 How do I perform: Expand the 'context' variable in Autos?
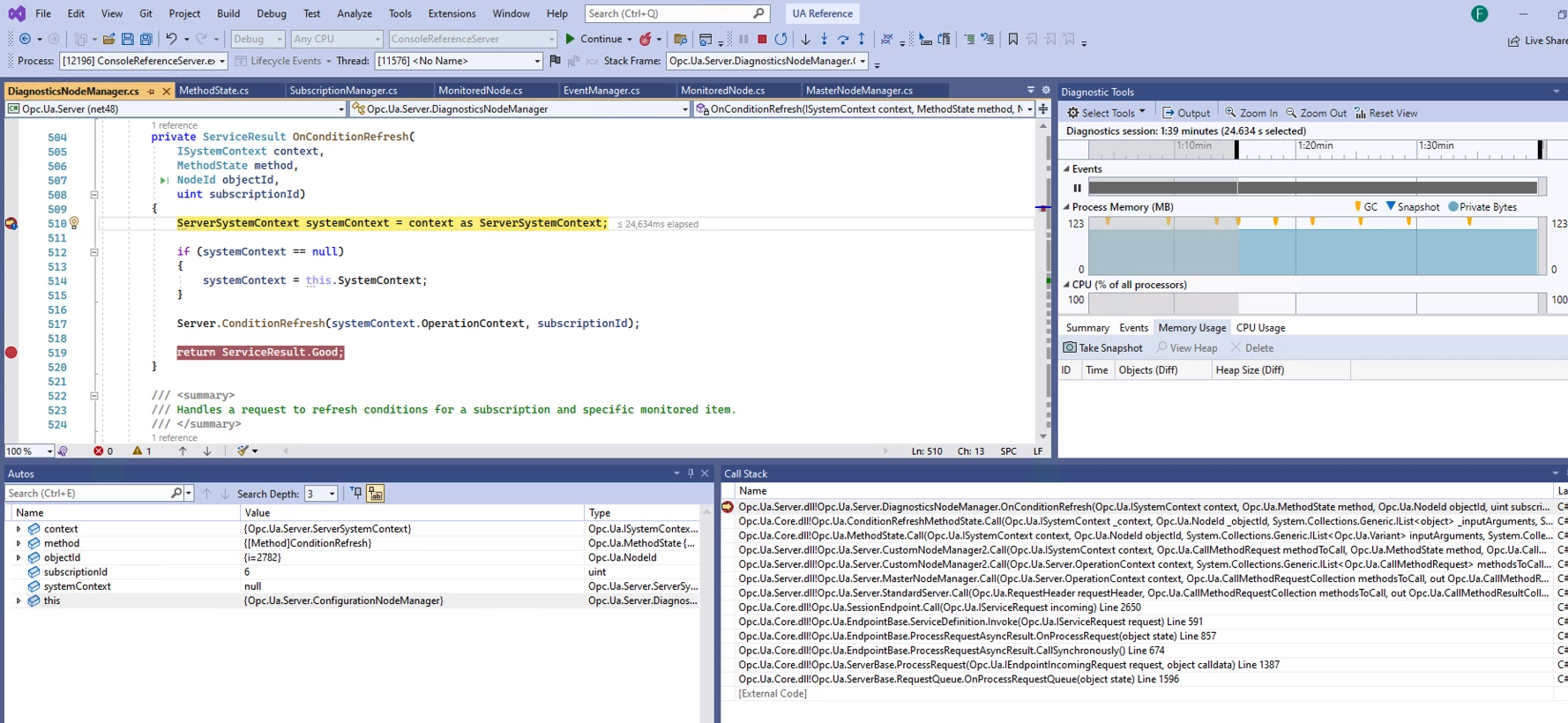19,529
